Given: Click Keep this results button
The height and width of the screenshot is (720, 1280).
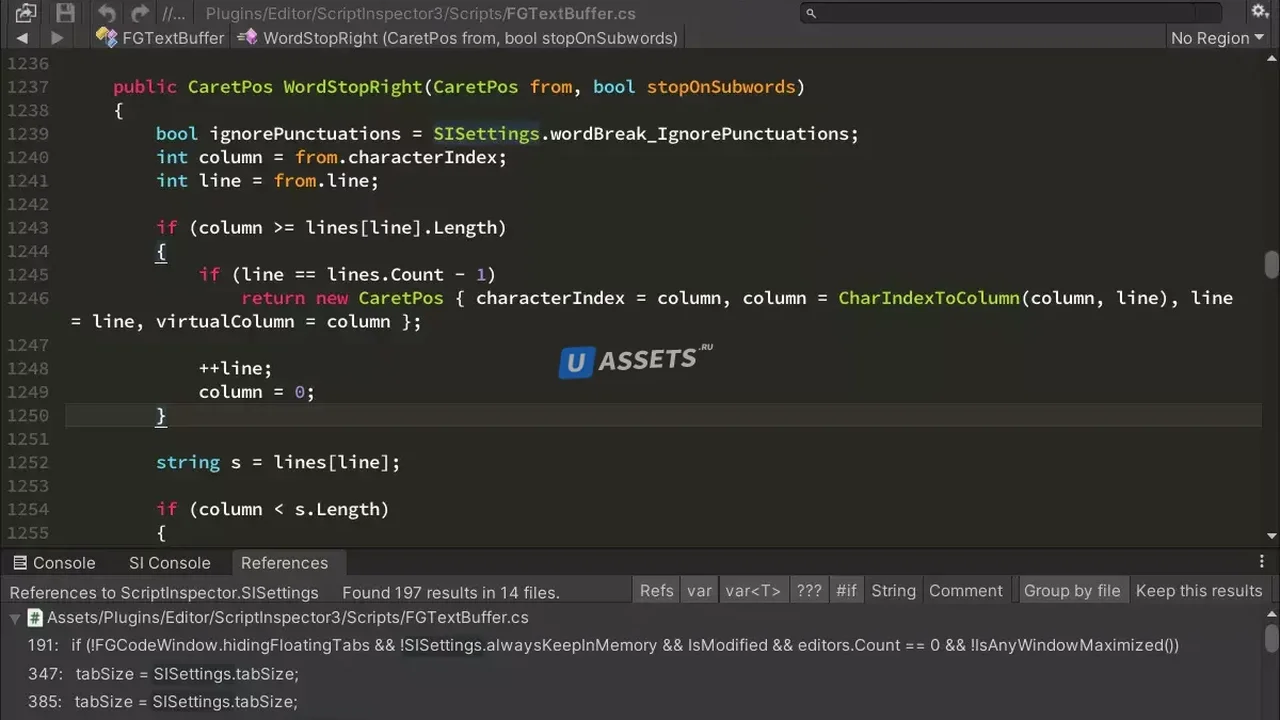Looking at the screenshot, I should click(x=1199, y=591).
